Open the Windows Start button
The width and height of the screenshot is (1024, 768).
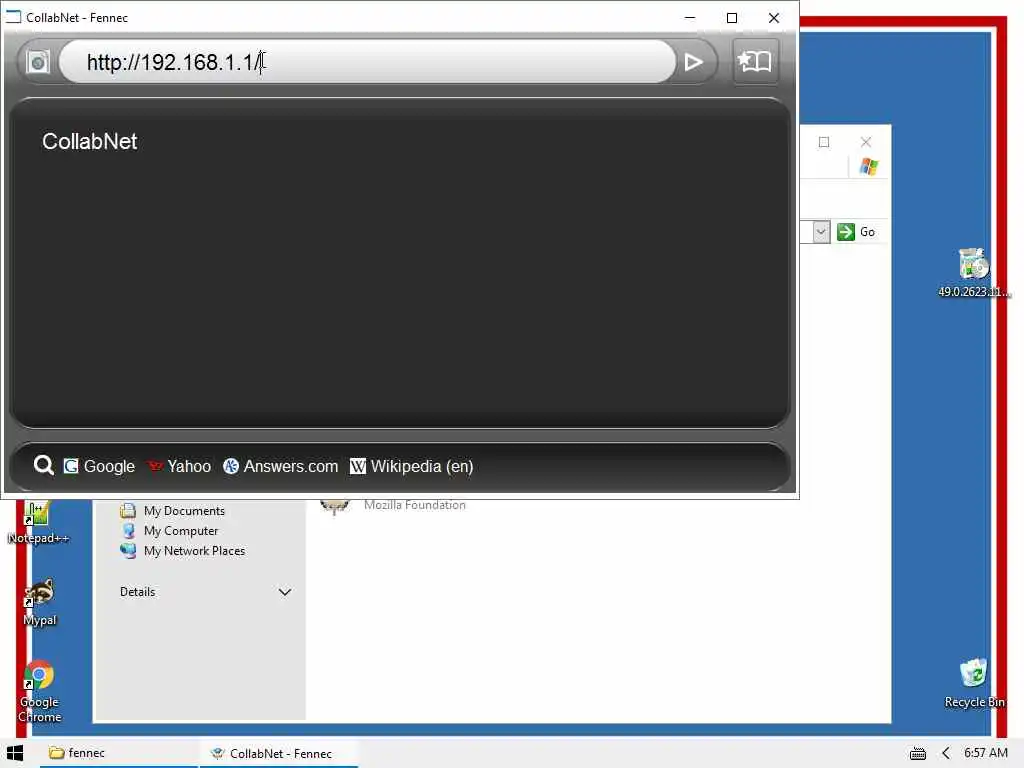click(x=15, y=753)
